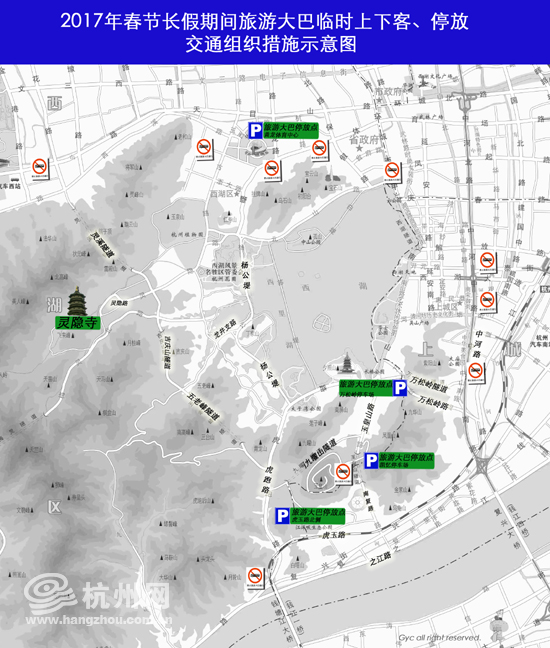Click the P icon beside 万松岭停车场 label
550x648 pixels.
pos(400,388)
